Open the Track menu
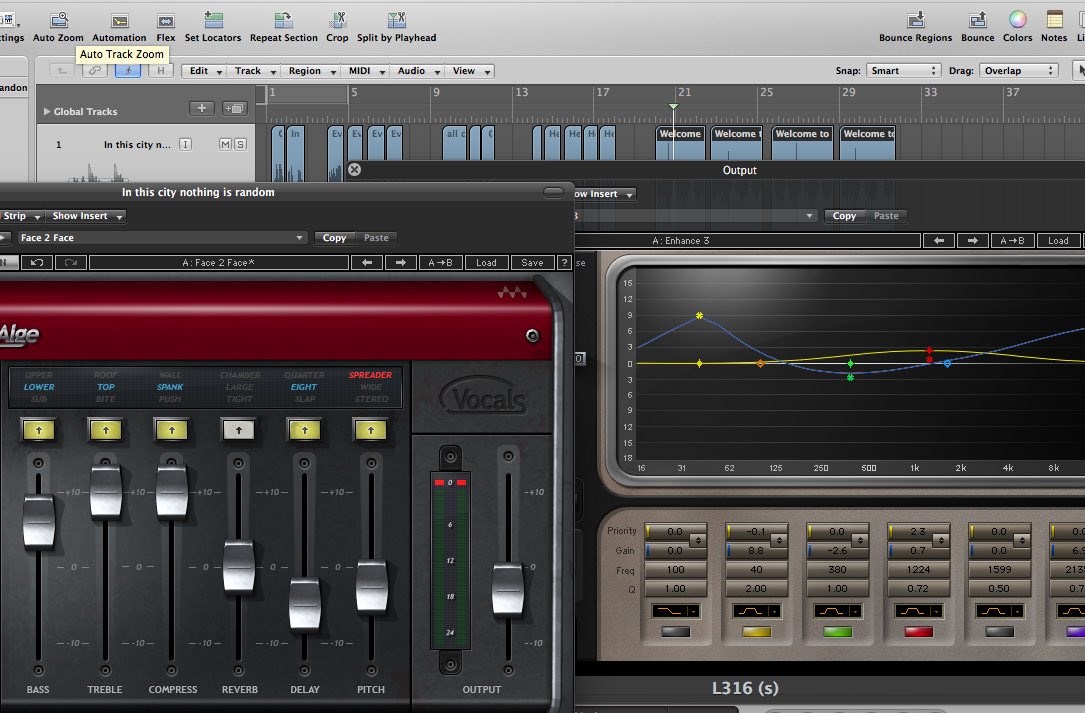 click(x=254, y=71)
